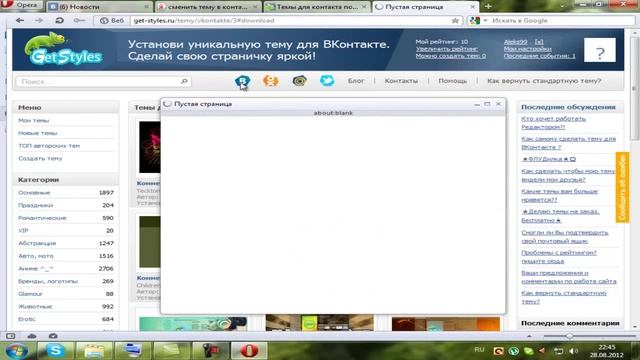Open new tab with plus button
Screen dimensions: 640x360
pos(488,7)
